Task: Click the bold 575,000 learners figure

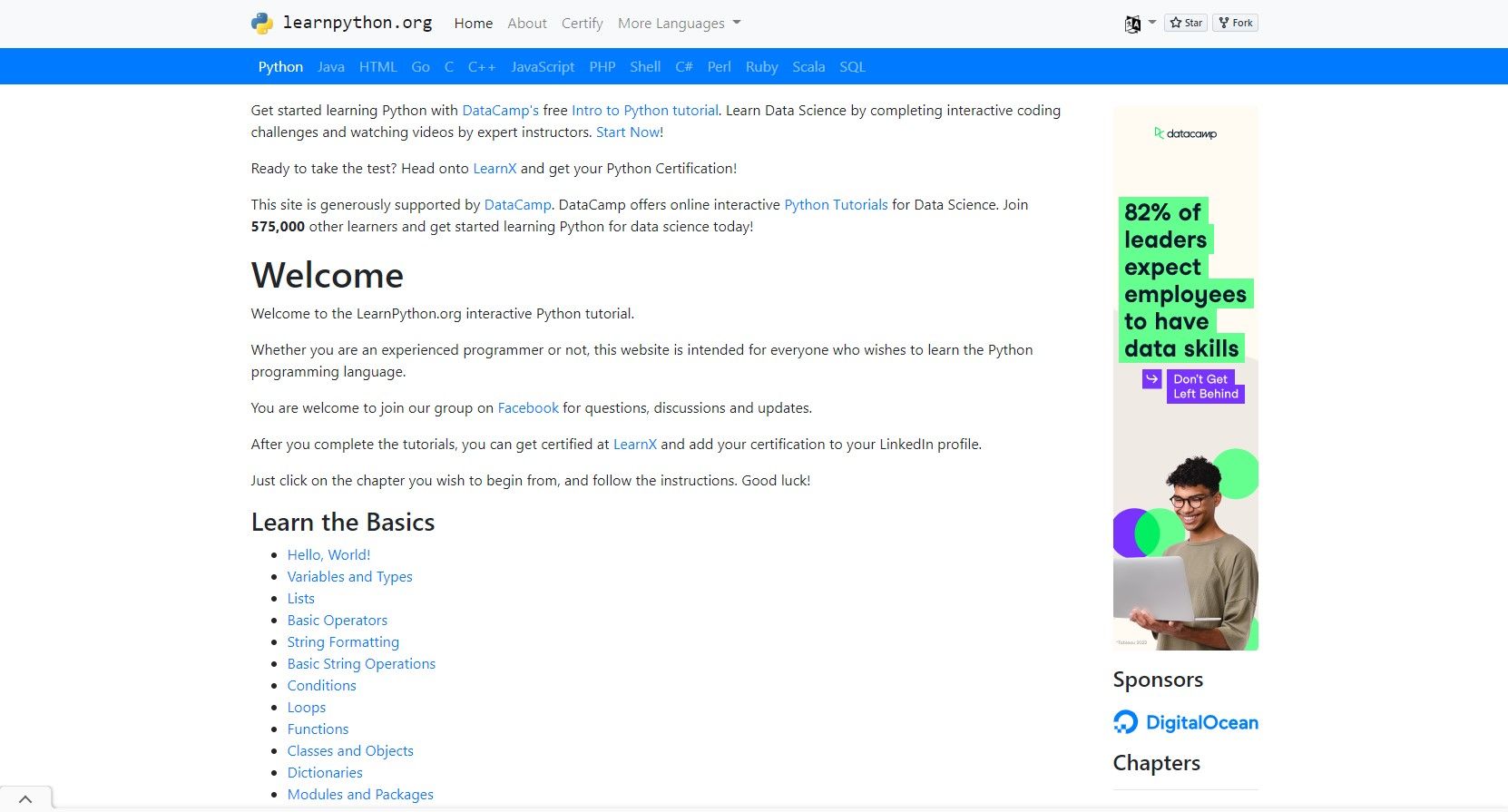Action: [x=278, y=227]
